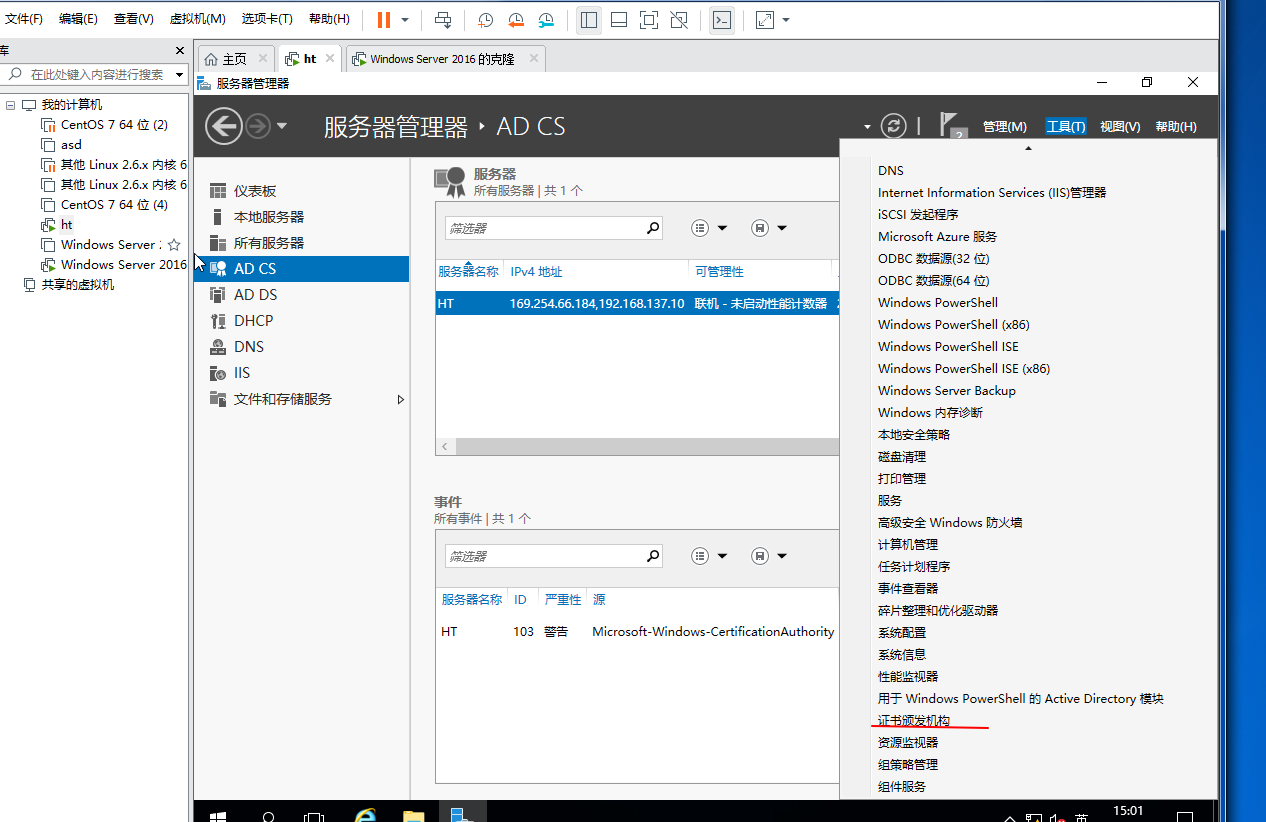Open the 帮助(H) menu in Server Manager
This screenshot has width=1266, height=822.
pos(1176,127)
